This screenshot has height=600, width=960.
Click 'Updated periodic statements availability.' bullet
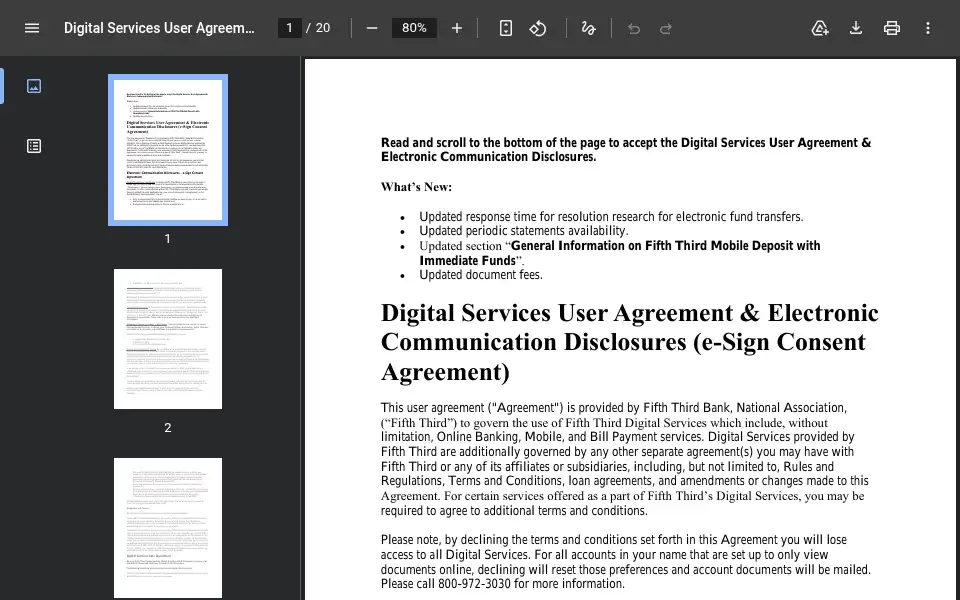tap(523, 231)
